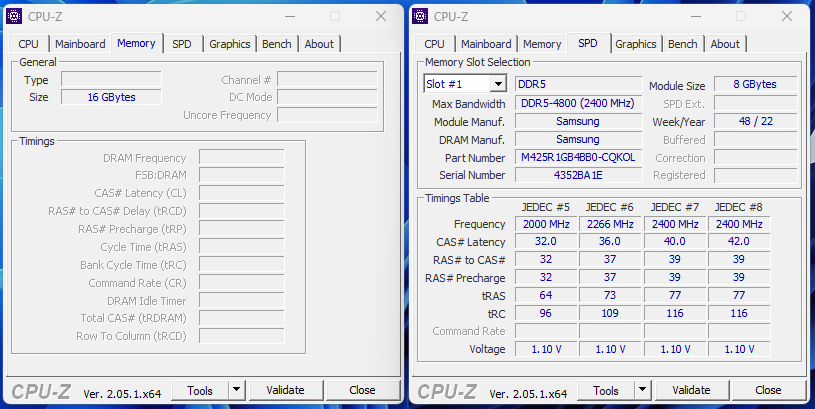
Task: Click the 2400 MHz frequency under JEDEC #7
Action: point(675,224)
